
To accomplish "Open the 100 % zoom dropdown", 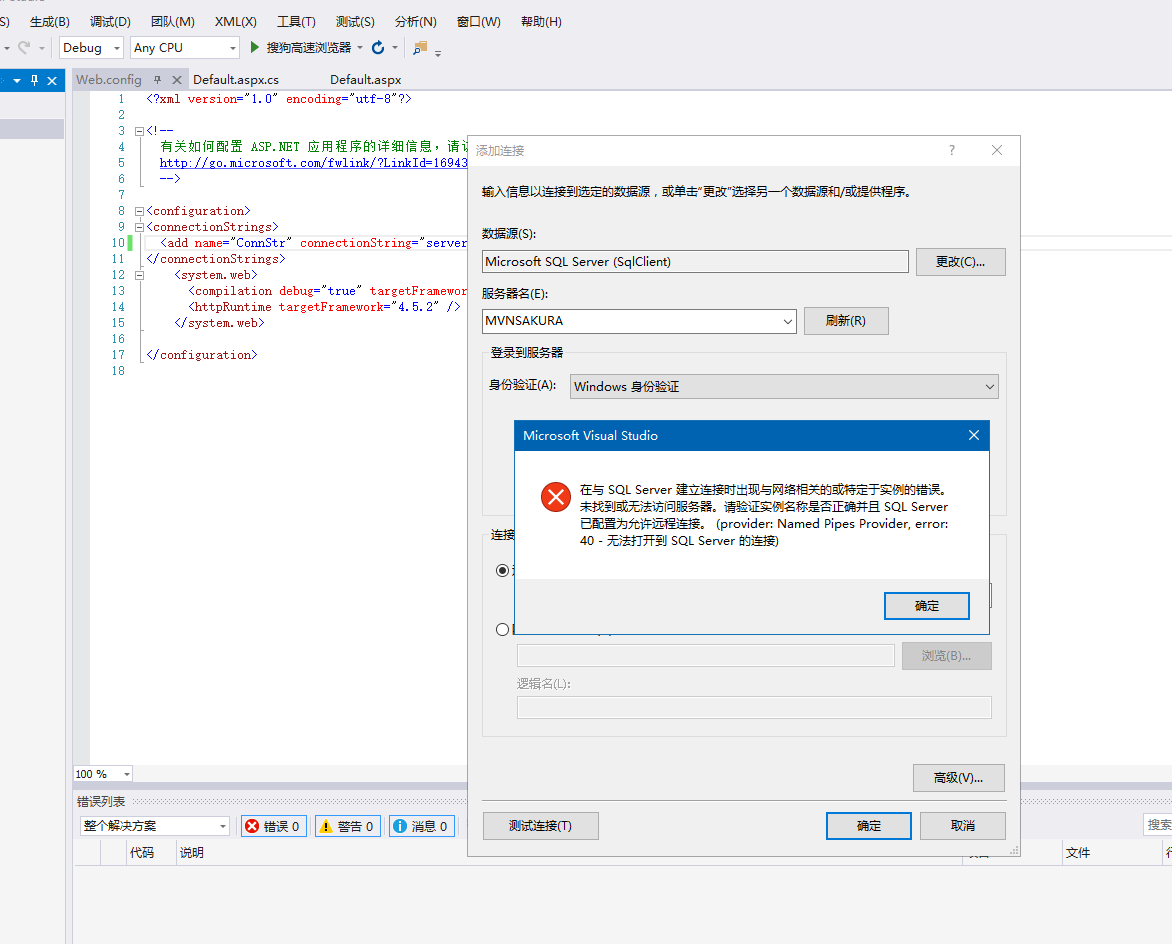I will pyautogui.click(x=126, y=774).
